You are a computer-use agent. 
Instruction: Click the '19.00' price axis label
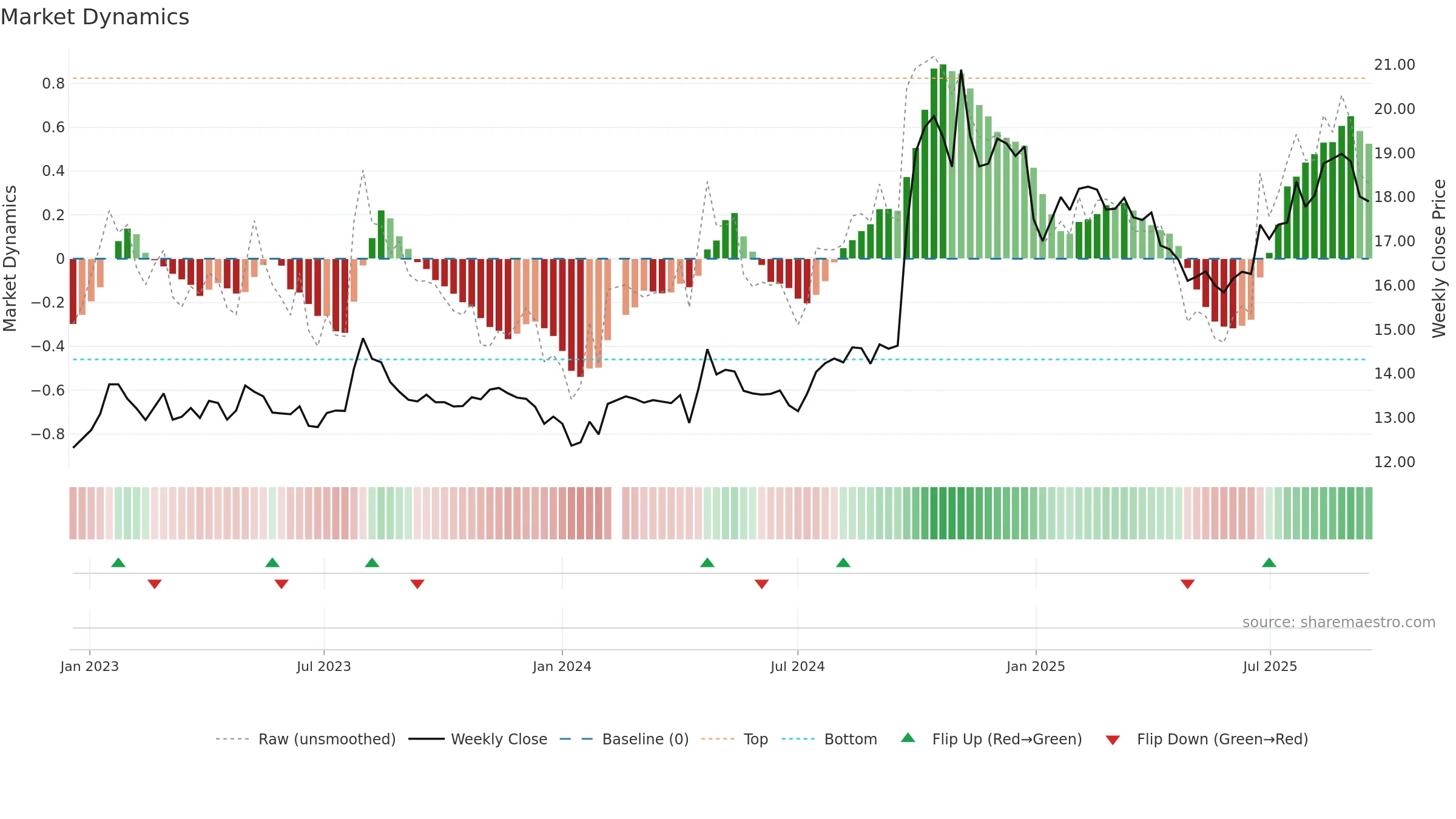(x=1395, y=153)
